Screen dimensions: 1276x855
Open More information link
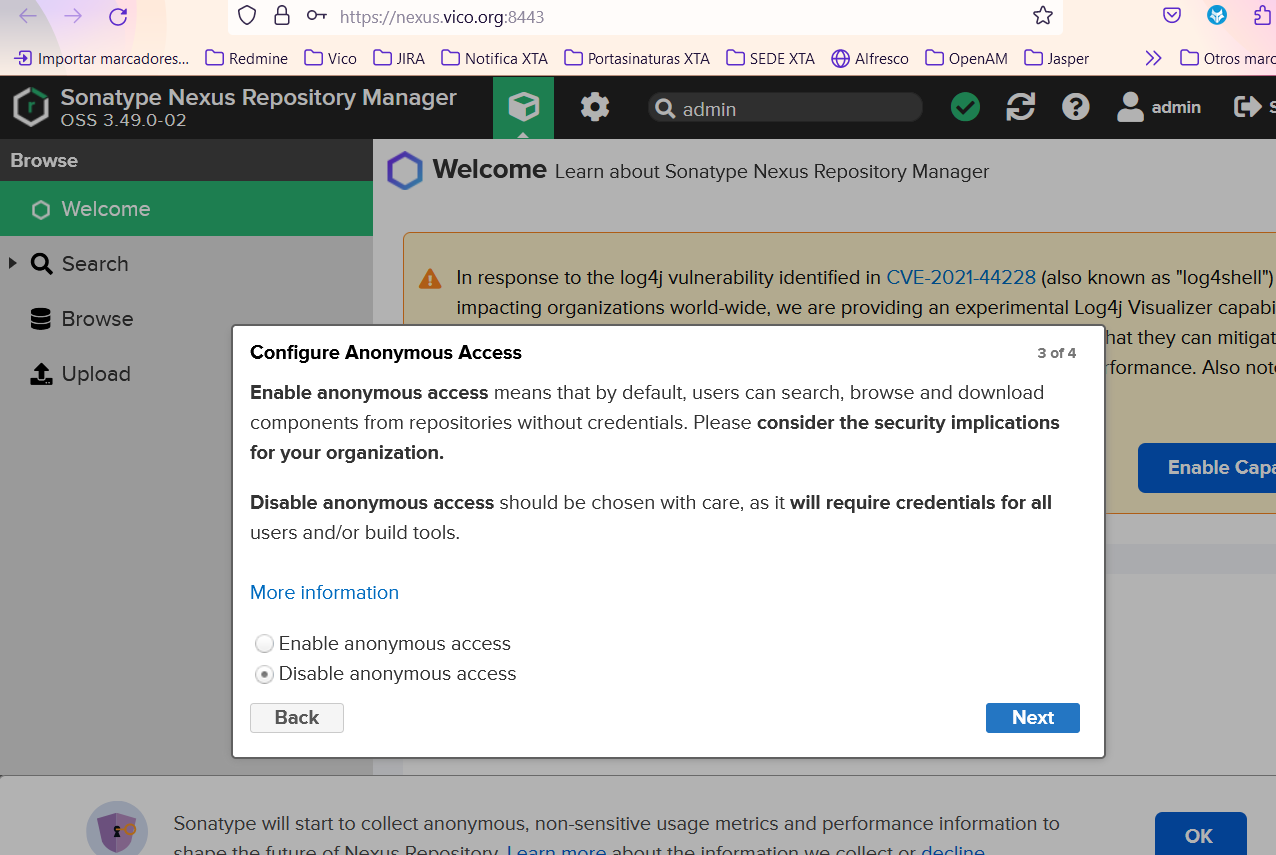click(x=324, y=593)
